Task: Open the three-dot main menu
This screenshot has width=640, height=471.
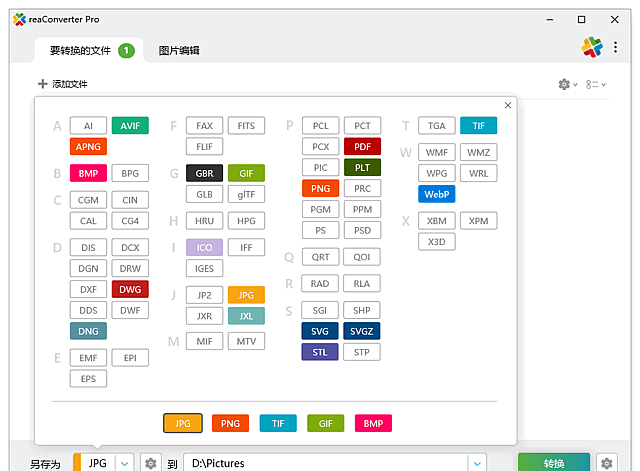Action: [615, 47]
